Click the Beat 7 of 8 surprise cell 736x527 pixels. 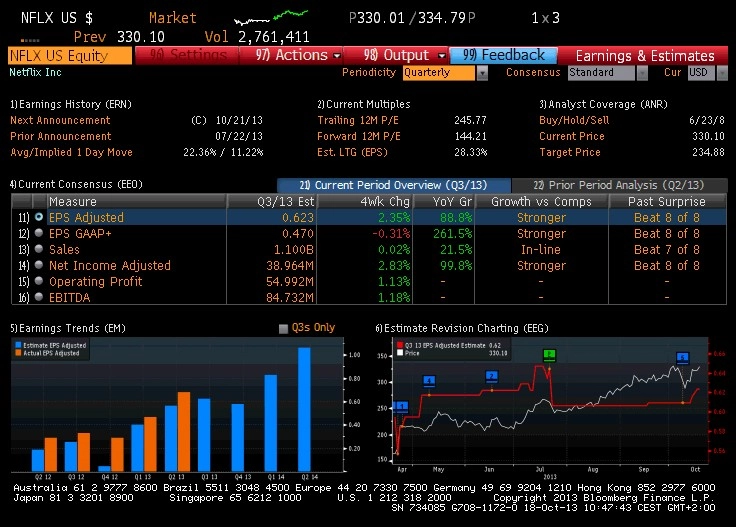667,249
